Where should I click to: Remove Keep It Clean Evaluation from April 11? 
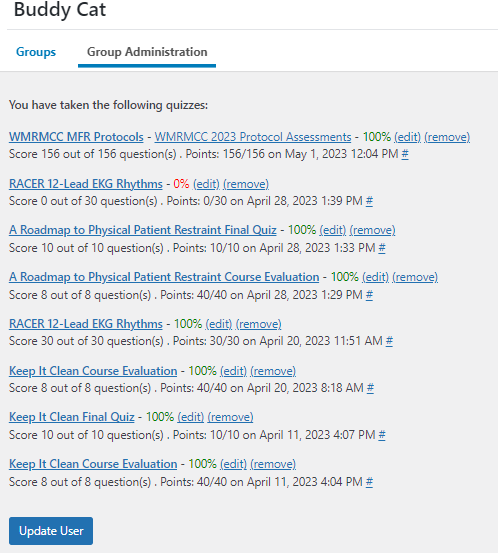click(273, 464)
